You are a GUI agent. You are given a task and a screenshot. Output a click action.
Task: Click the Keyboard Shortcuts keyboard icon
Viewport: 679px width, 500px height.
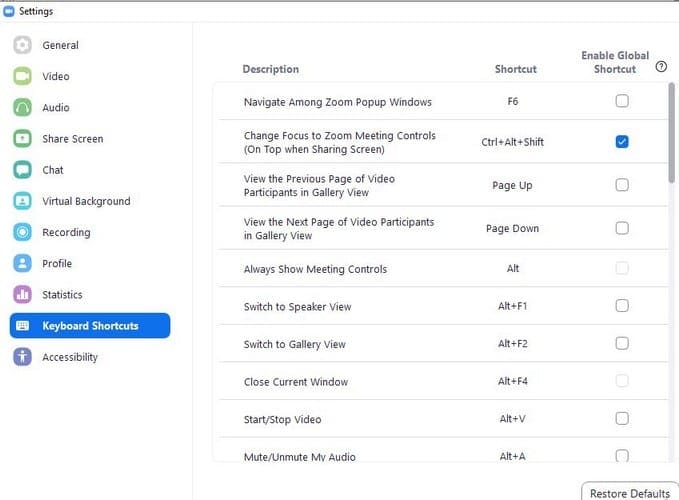[x=22, y=326]
